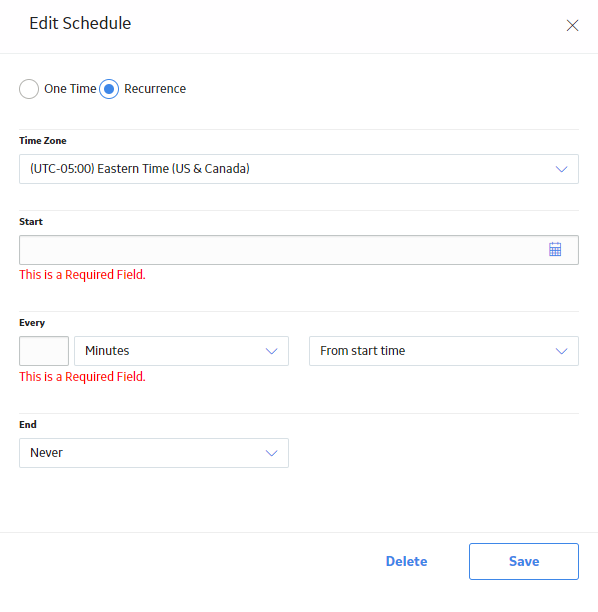Close the Edit Schedule dialog
The width and height of the screenshot is (598, 612).
point(572,25)
